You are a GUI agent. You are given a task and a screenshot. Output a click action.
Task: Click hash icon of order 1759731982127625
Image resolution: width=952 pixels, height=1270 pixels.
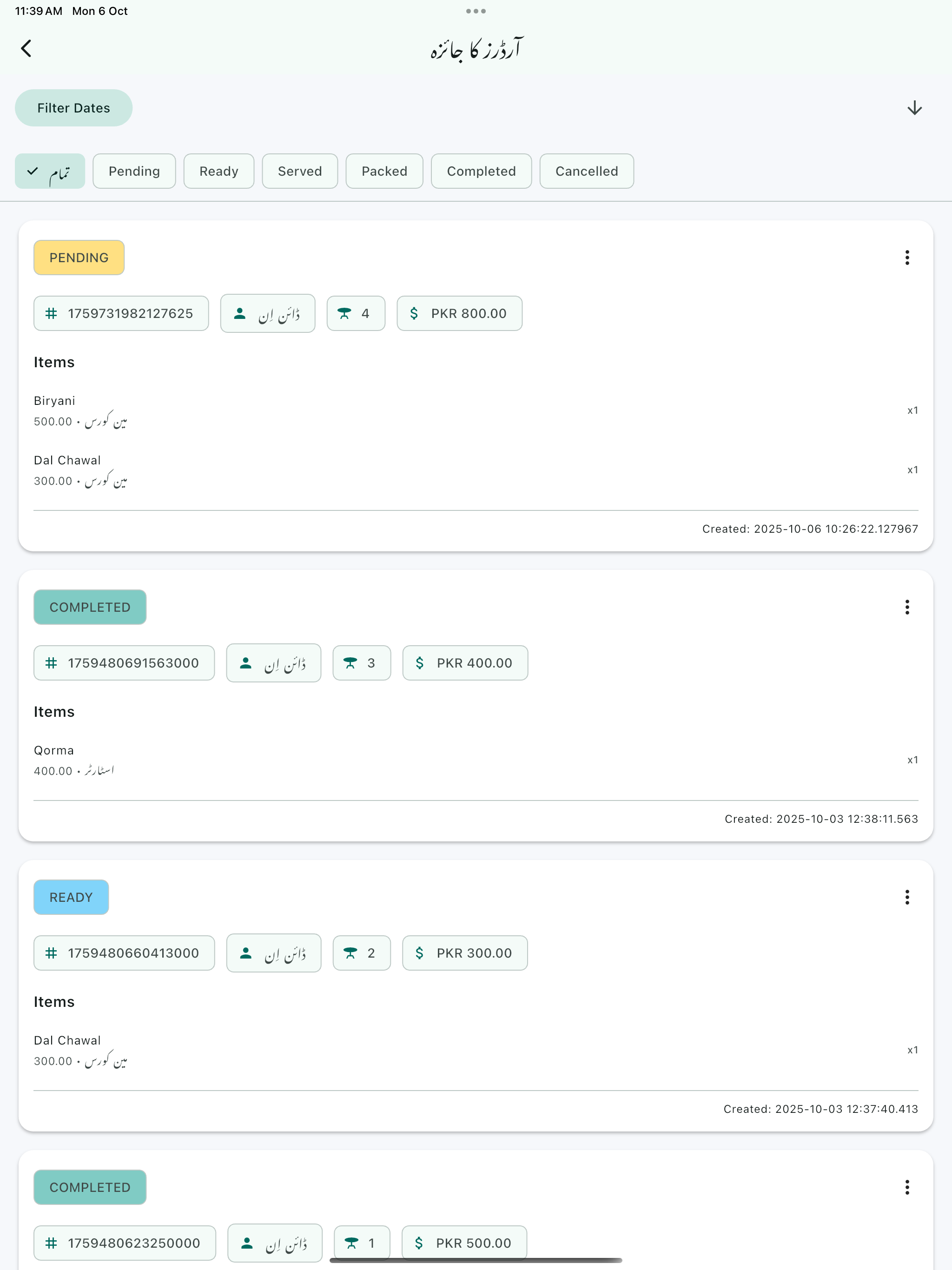[51, 313]
